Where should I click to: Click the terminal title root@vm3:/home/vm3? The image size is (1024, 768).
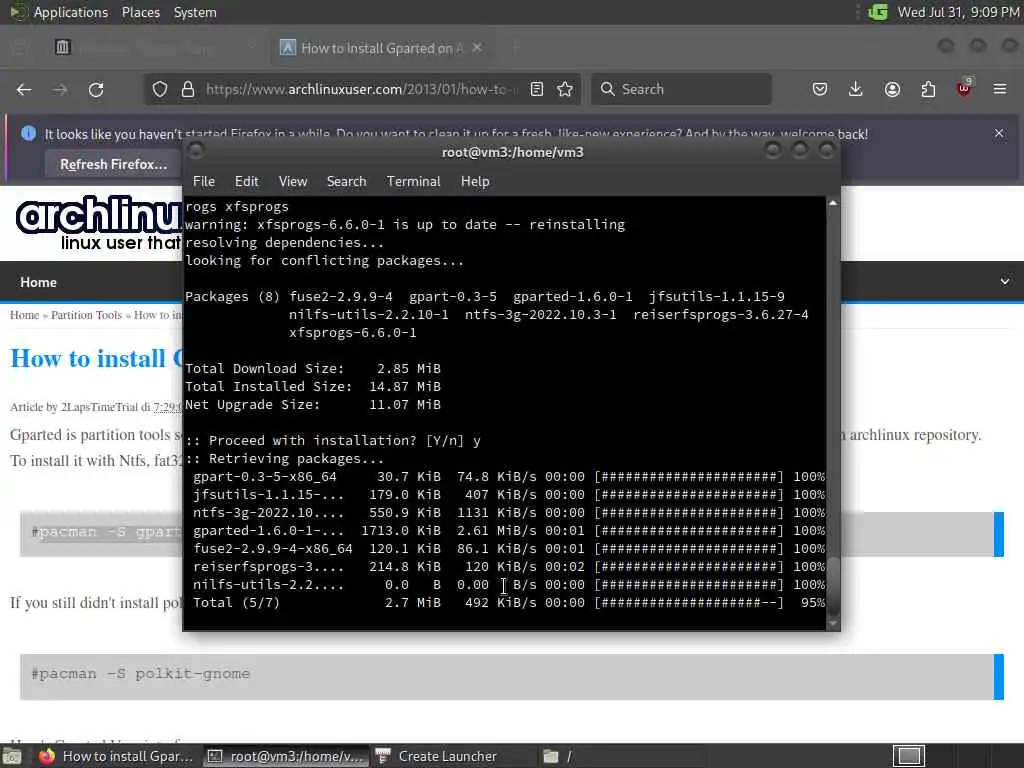513,152
